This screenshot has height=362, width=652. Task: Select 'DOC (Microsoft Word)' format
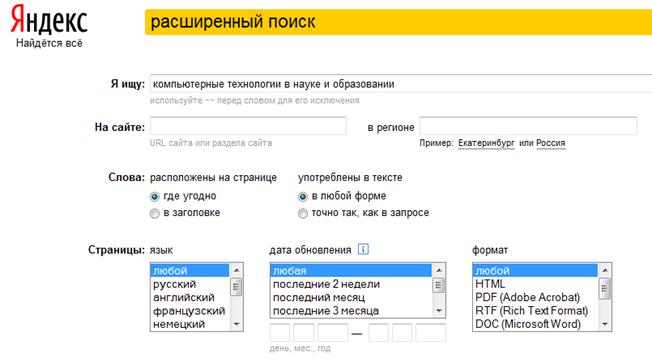pyautogui.click(x=535, y=324)
